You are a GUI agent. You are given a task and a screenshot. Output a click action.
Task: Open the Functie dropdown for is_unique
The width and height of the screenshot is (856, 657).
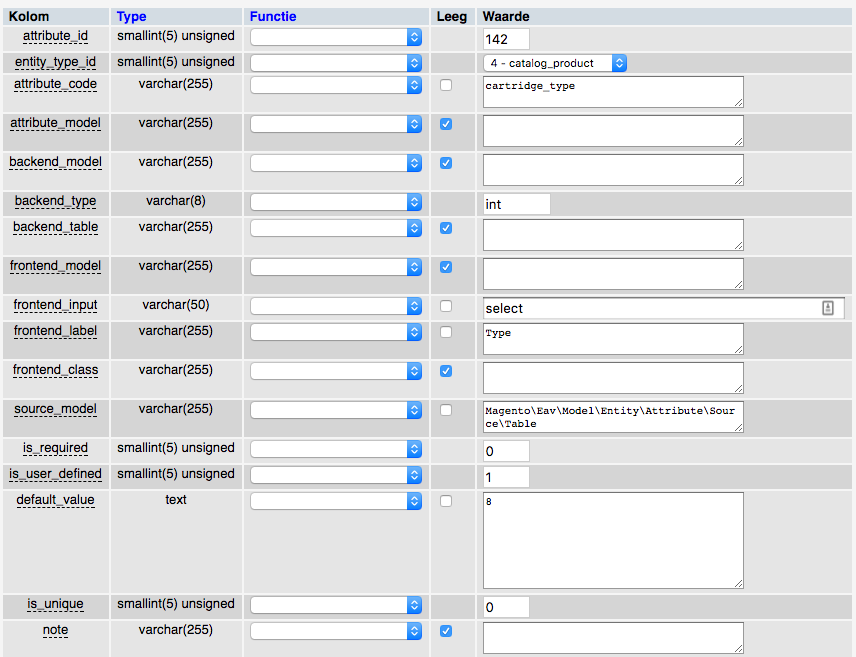coord(335,605)
